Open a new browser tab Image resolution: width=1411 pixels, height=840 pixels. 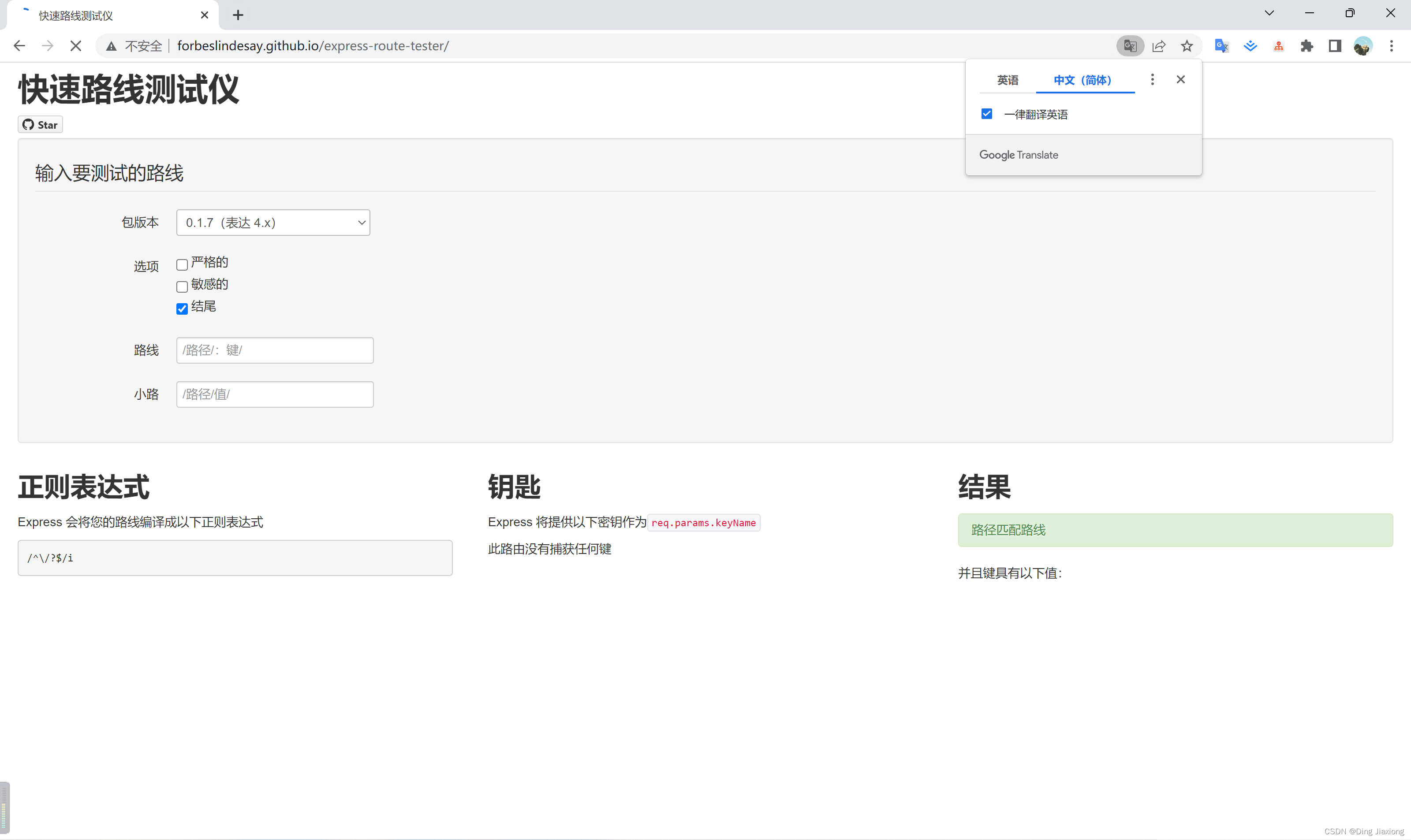point(238,15)
